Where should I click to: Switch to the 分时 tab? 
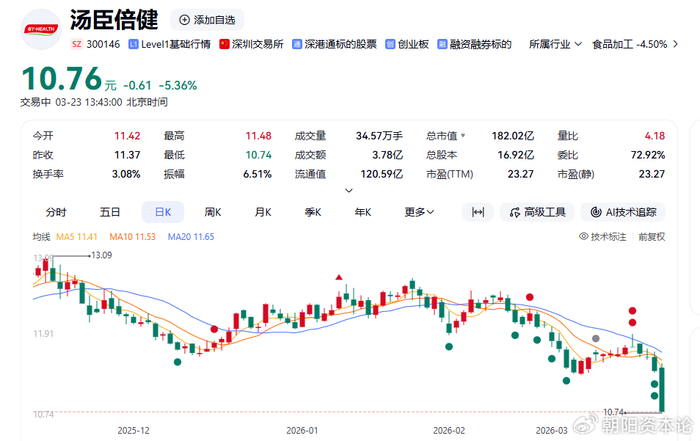click(x=56, y=212)
